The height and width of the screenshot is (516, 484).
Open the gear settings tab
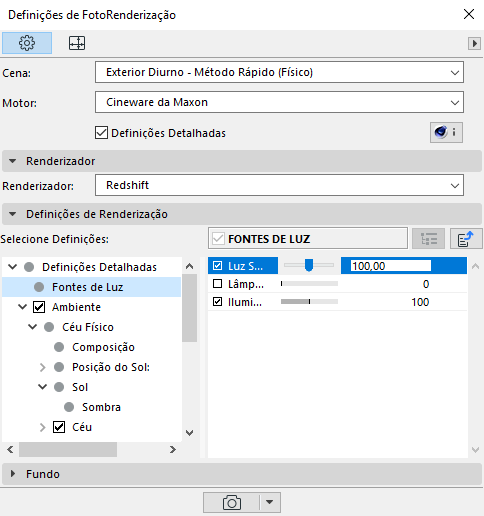pos(27,43)
